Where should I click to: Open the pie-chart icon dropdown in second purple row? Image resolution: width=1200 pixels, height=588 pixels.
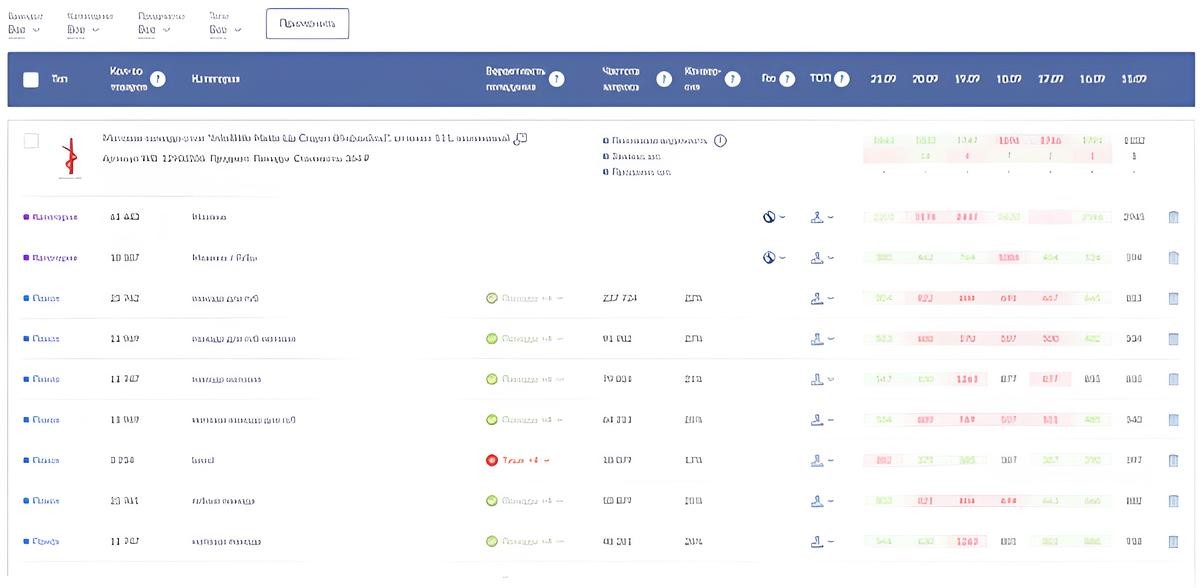(774, 258)
